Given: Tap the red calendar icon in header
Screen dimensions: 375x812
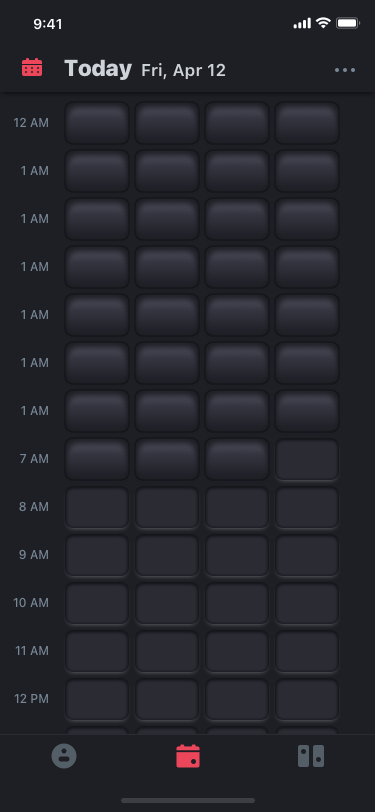Looking at the screenshot, I should [x=32, y=68].
